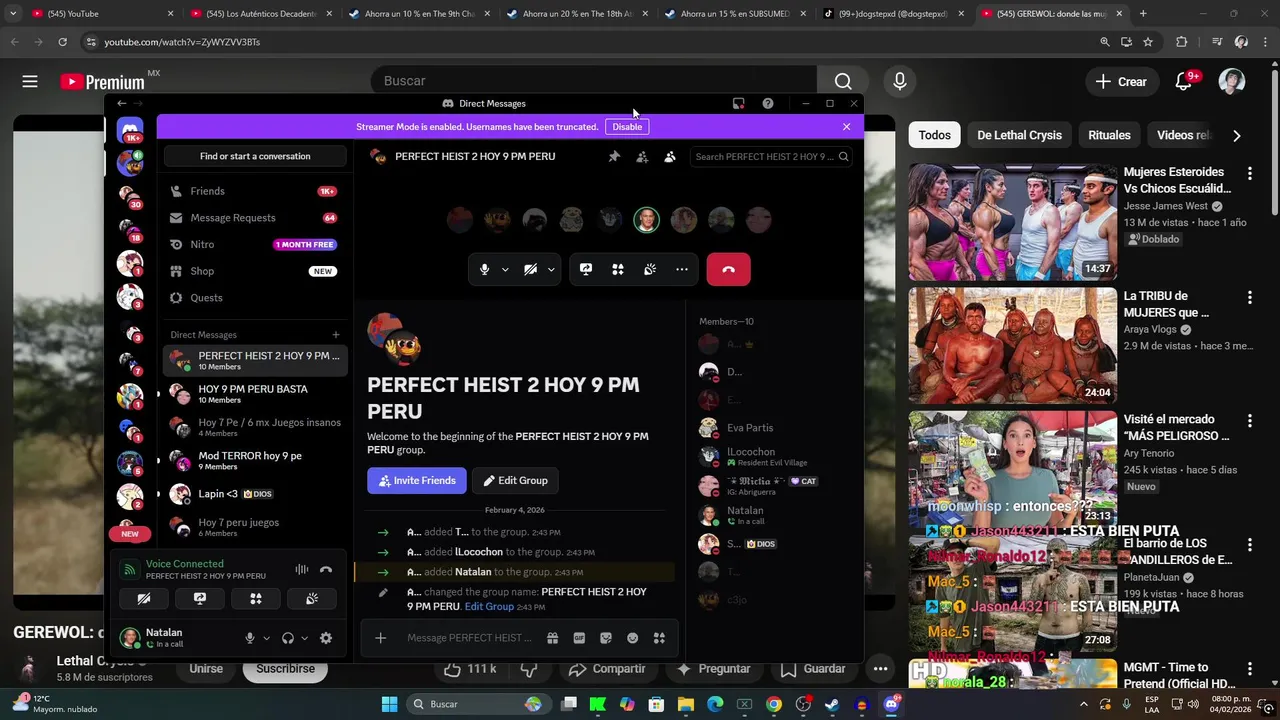Show next YouTube filter chips arrow
Viewport: 1280px width, 720px height.
[x=1237, y=135]
